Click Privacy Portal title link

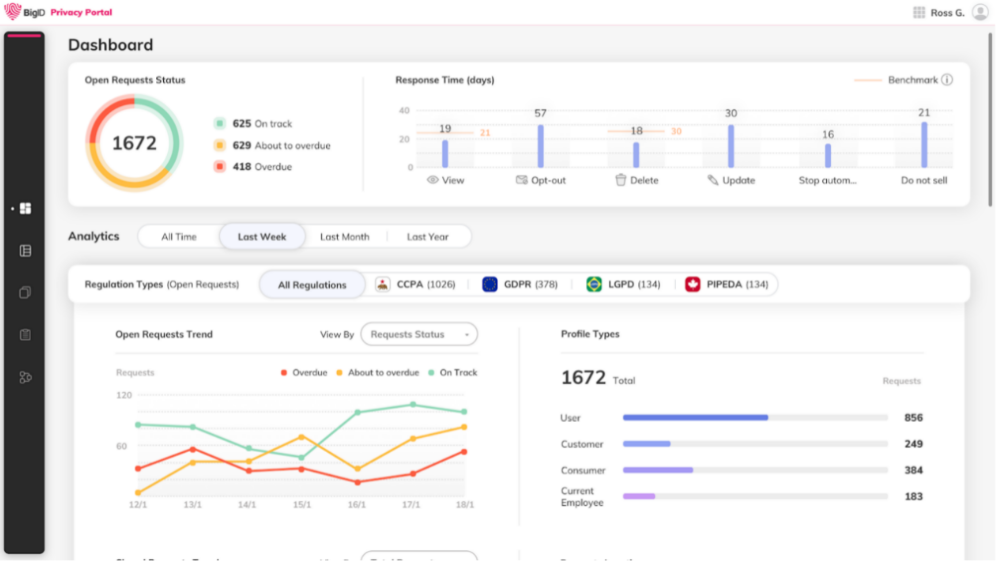coord(81,12)
